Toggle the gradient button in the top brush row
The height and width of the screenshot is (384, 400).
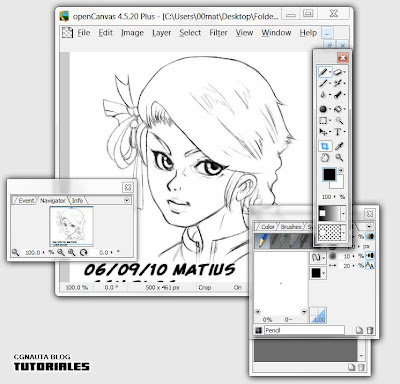(x=370, y=236)
